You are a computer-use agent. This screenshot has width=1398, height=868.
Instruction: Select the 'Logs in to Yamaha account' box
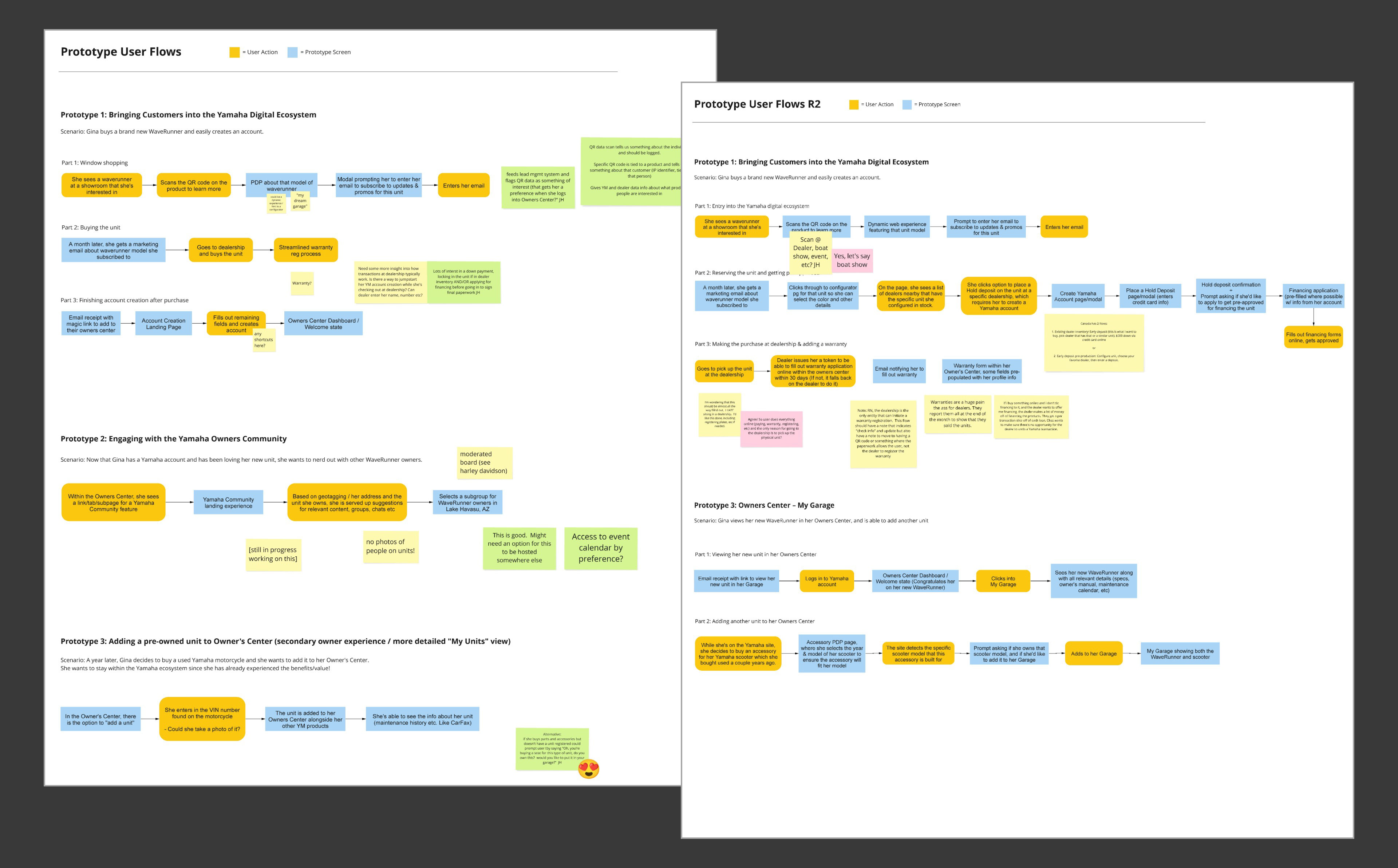click(826, 581)
